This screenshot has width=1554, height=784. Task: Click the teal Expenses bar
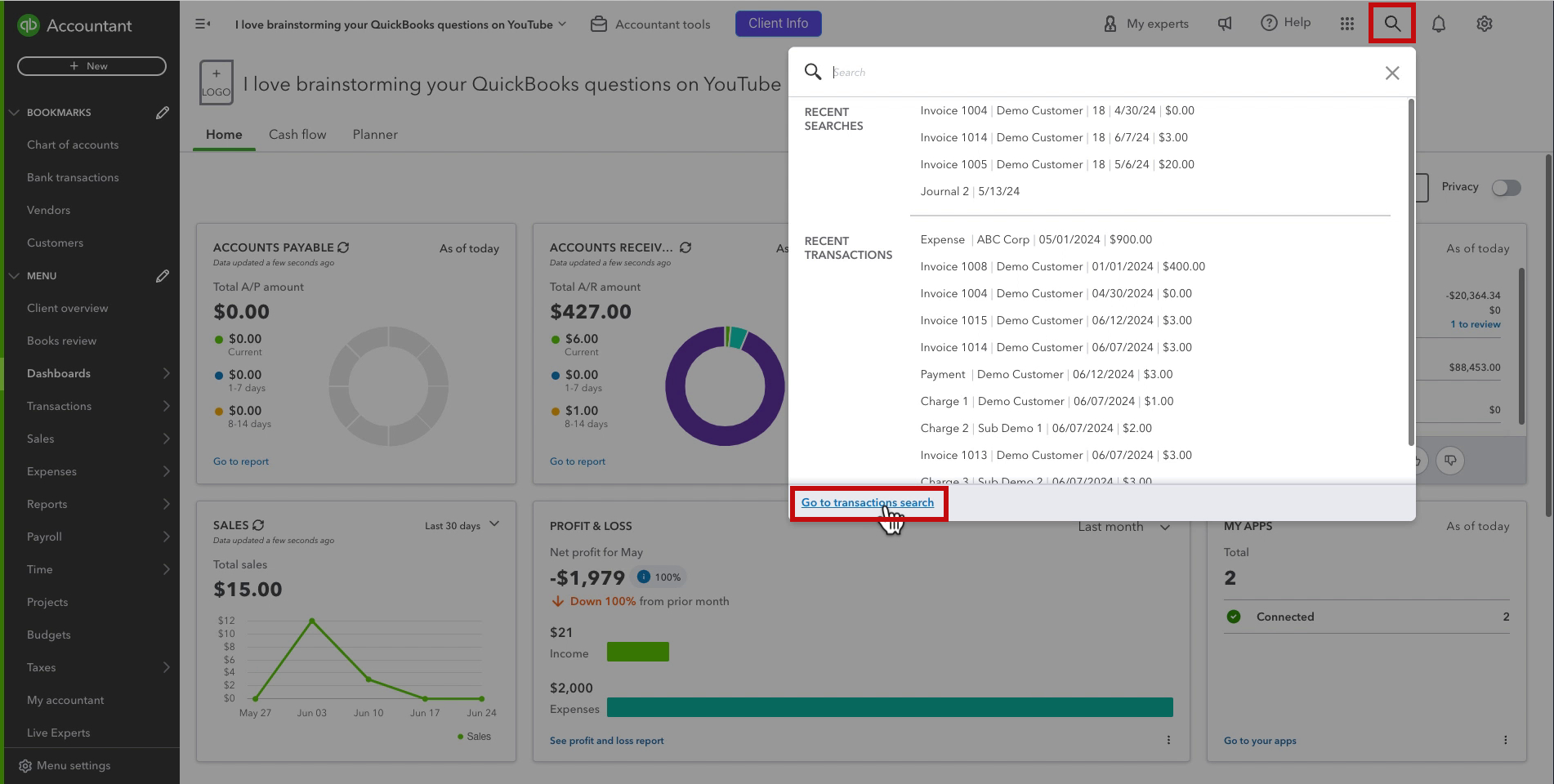[890, 707]
